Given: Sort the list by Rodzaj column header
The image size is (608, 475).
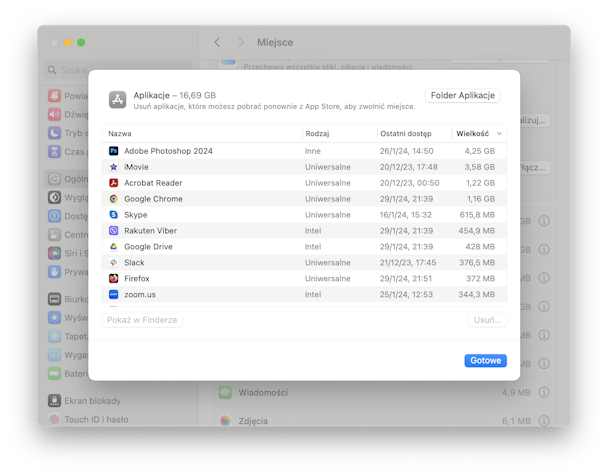Looking at the screenshot, I should (317, 133).
